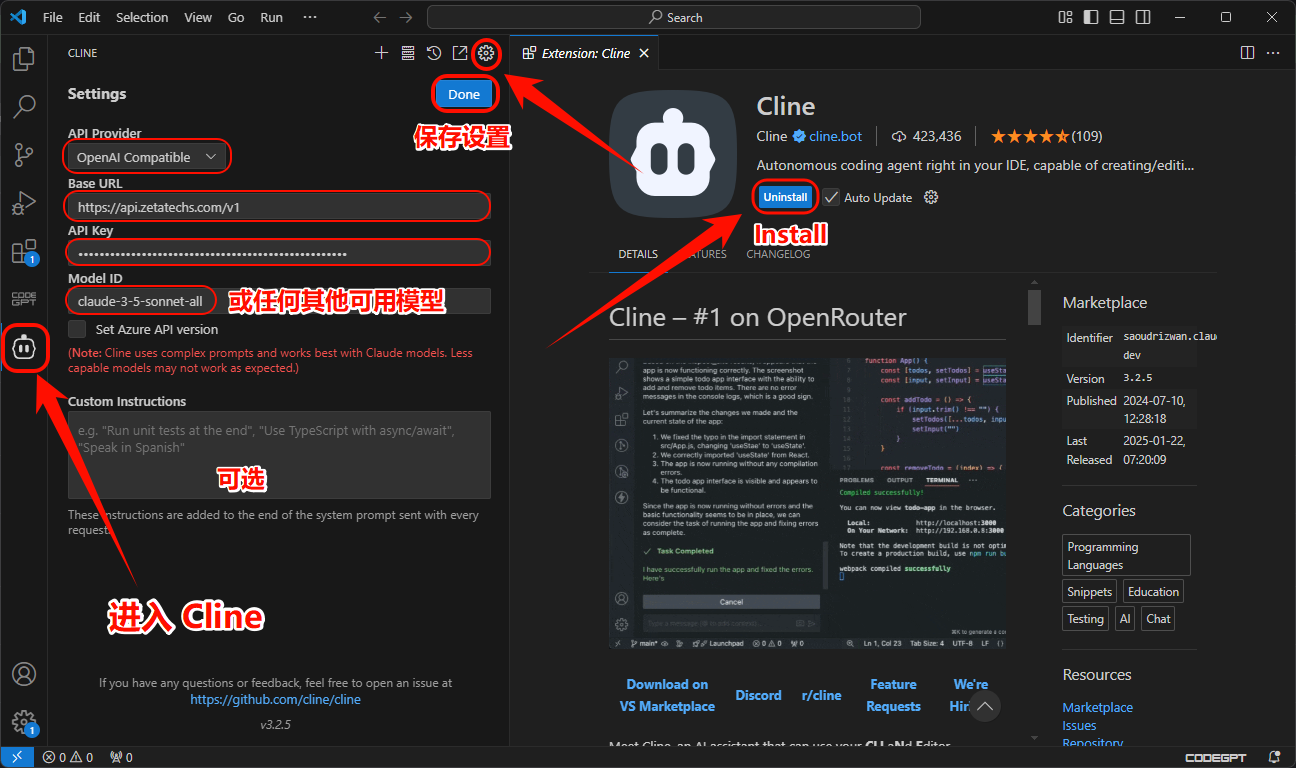Click the Custom Instructions text area
The image size is (1296, 768).
point(279,455)
